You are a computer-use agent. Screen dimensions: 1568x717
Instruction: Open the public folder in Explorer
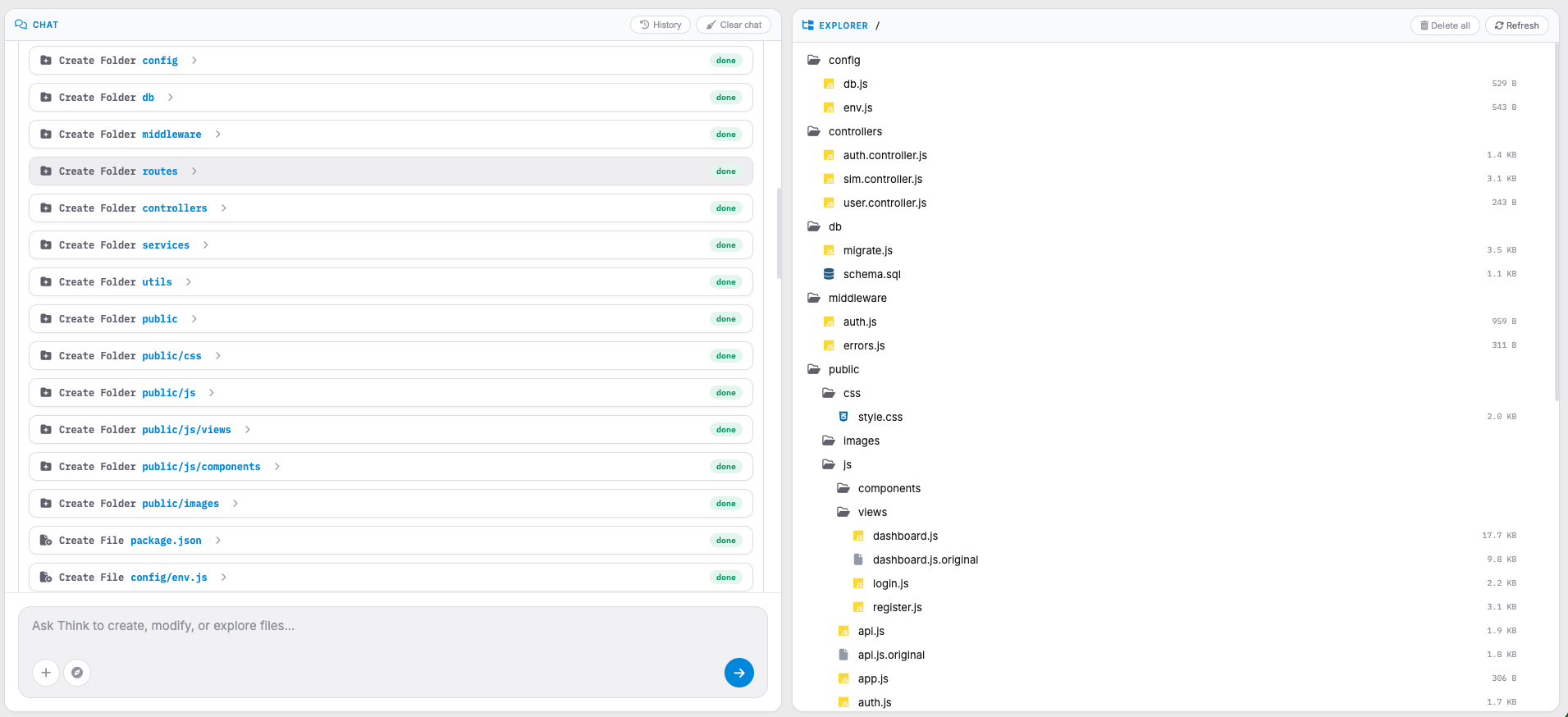(x=843, y=369)
